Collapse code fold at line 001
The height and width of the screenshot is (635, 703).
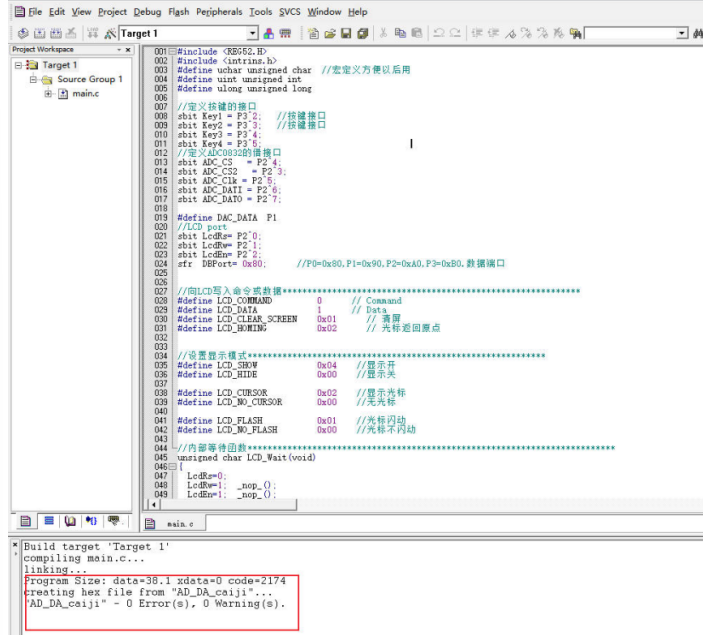pyautogui.click(x=172, y=52)
